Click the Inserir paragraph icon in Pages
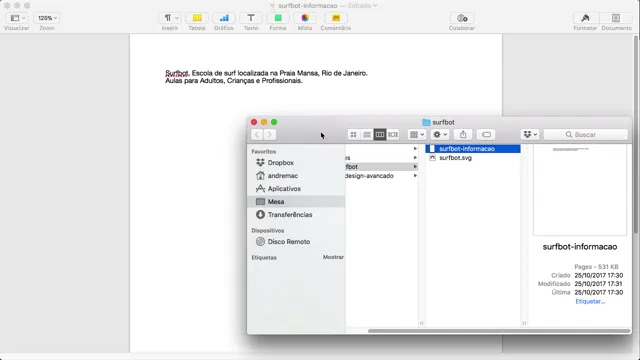640x360 pixels. point(170,18)
